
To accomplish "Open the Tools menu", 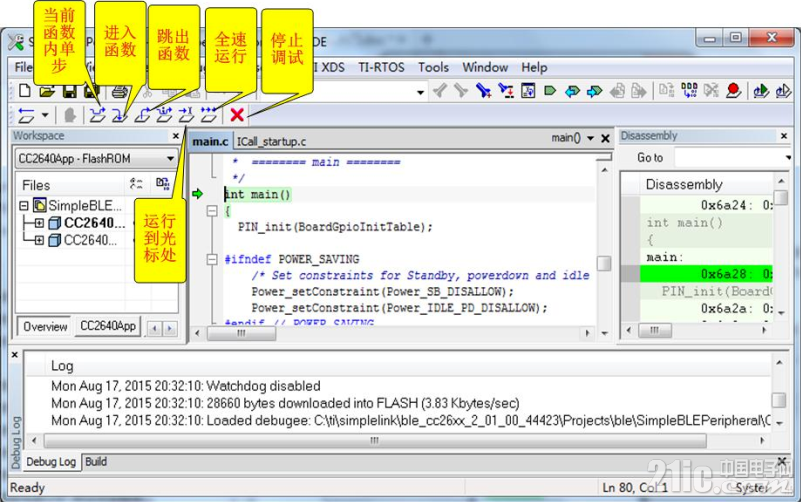I will click(x=433, y=67).
